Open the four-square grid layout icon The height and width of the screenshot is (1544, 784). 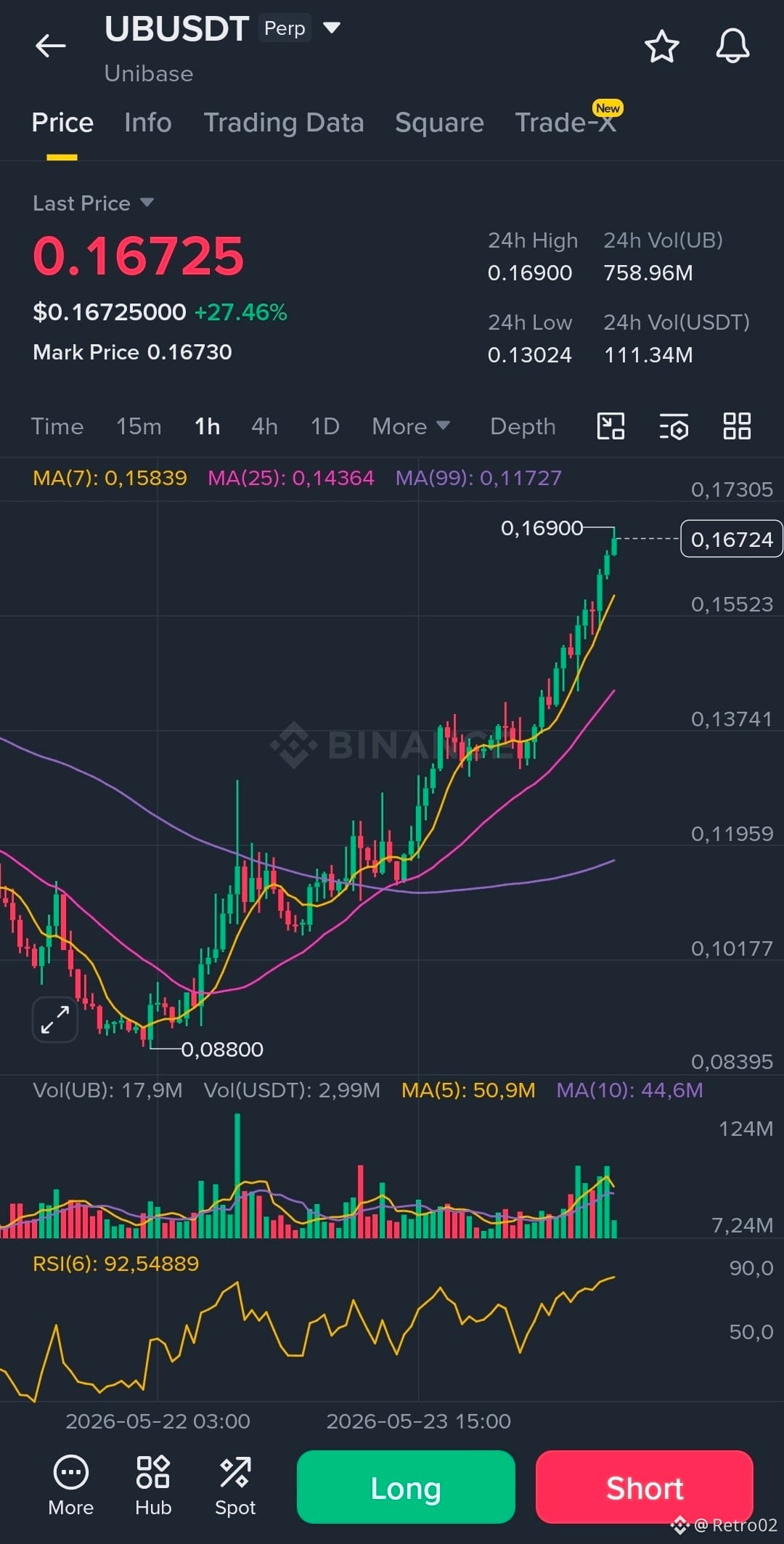point(737,426)
